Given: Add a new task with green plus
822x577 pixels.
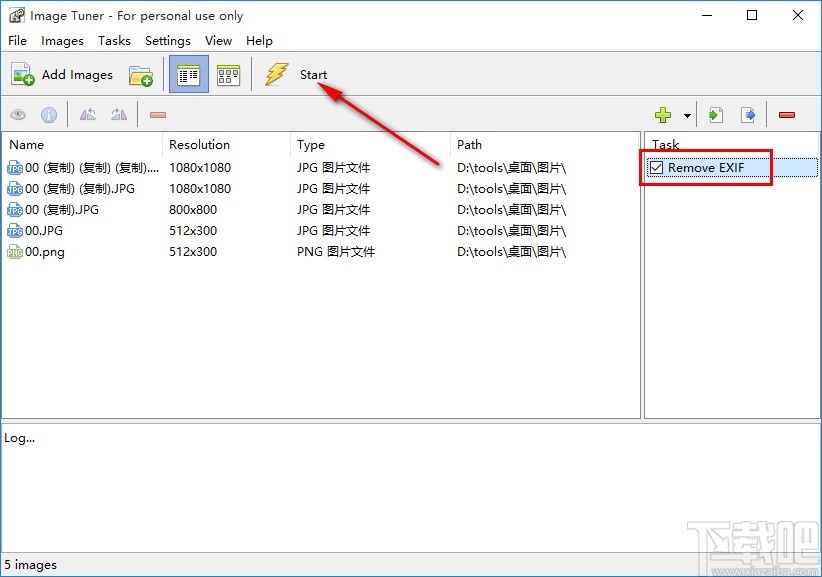Looking at the screenshot, I should 663,115.
